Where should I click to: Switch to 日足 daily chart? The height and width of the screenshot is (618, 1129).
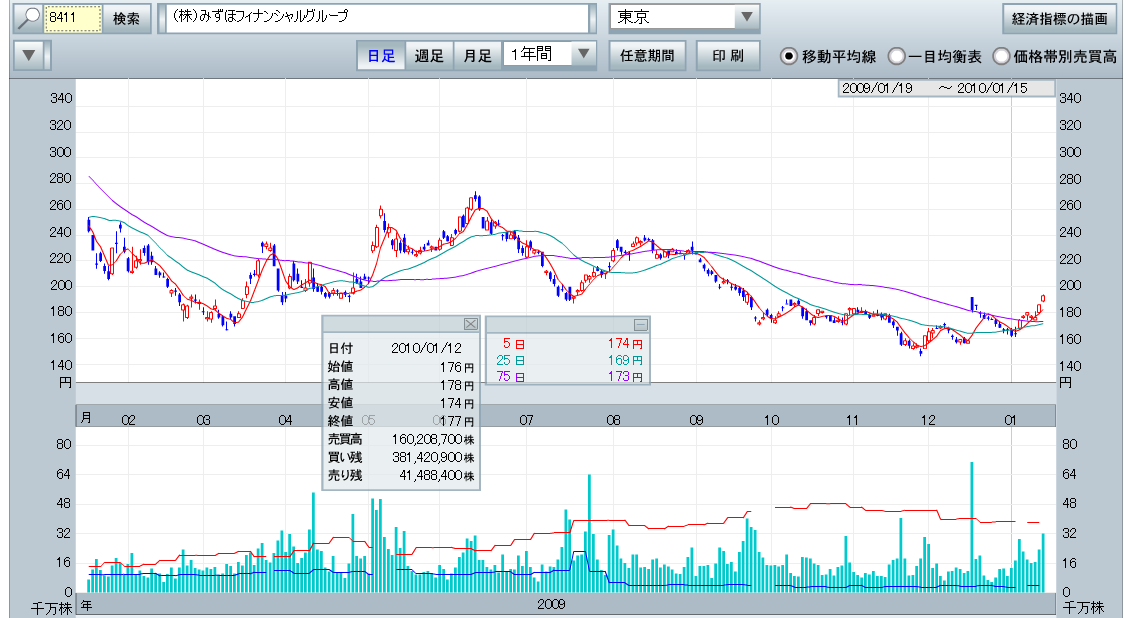click(381, 56)
